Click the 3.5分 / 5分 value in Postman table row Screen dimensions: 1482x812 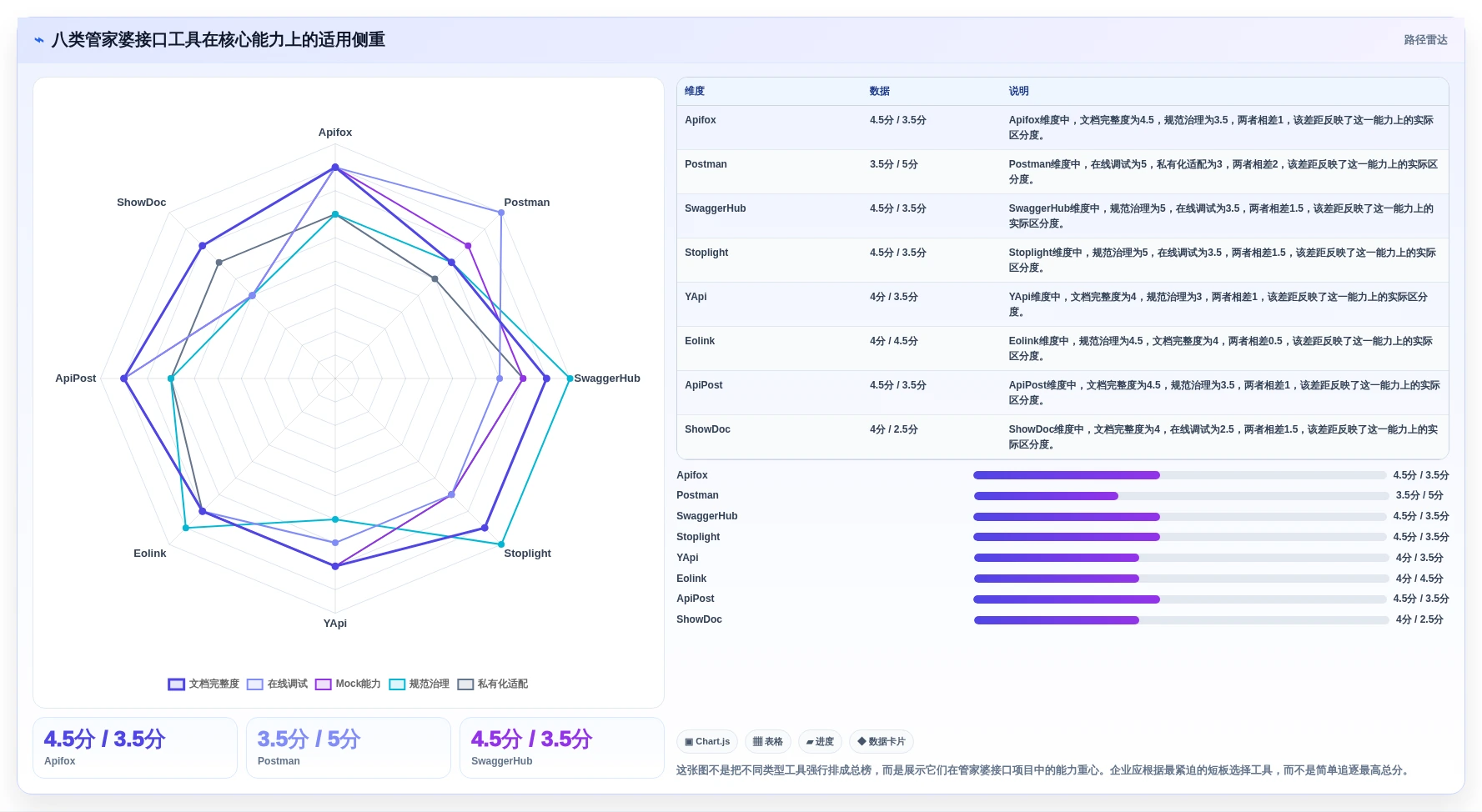(x=894, y=164)
